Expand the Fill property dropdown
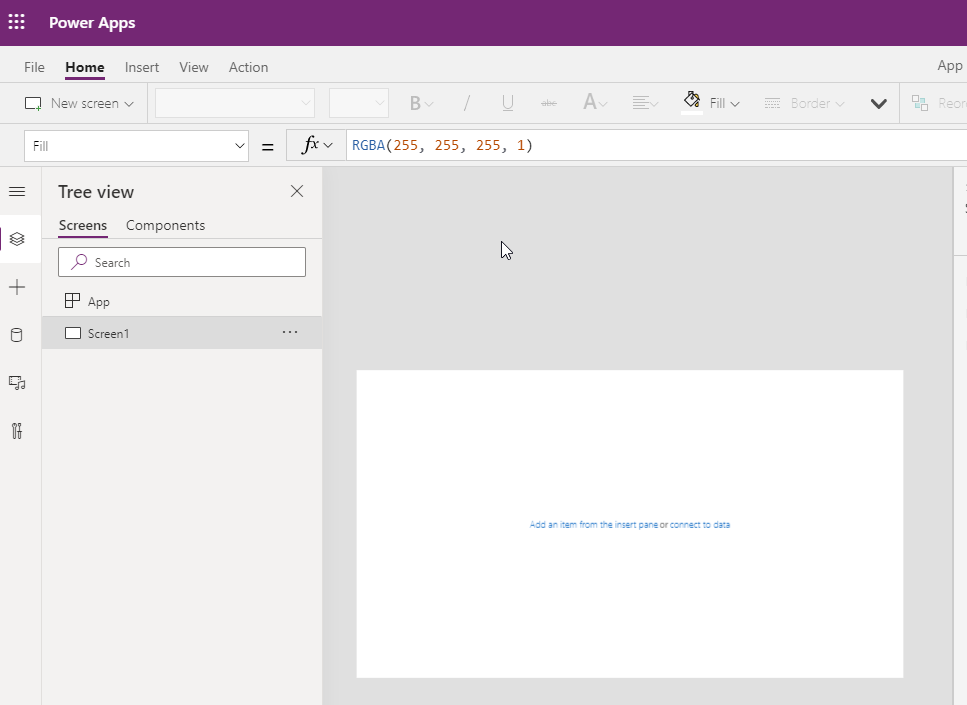This screenshot has width=967, height=705. pos(240,146)
